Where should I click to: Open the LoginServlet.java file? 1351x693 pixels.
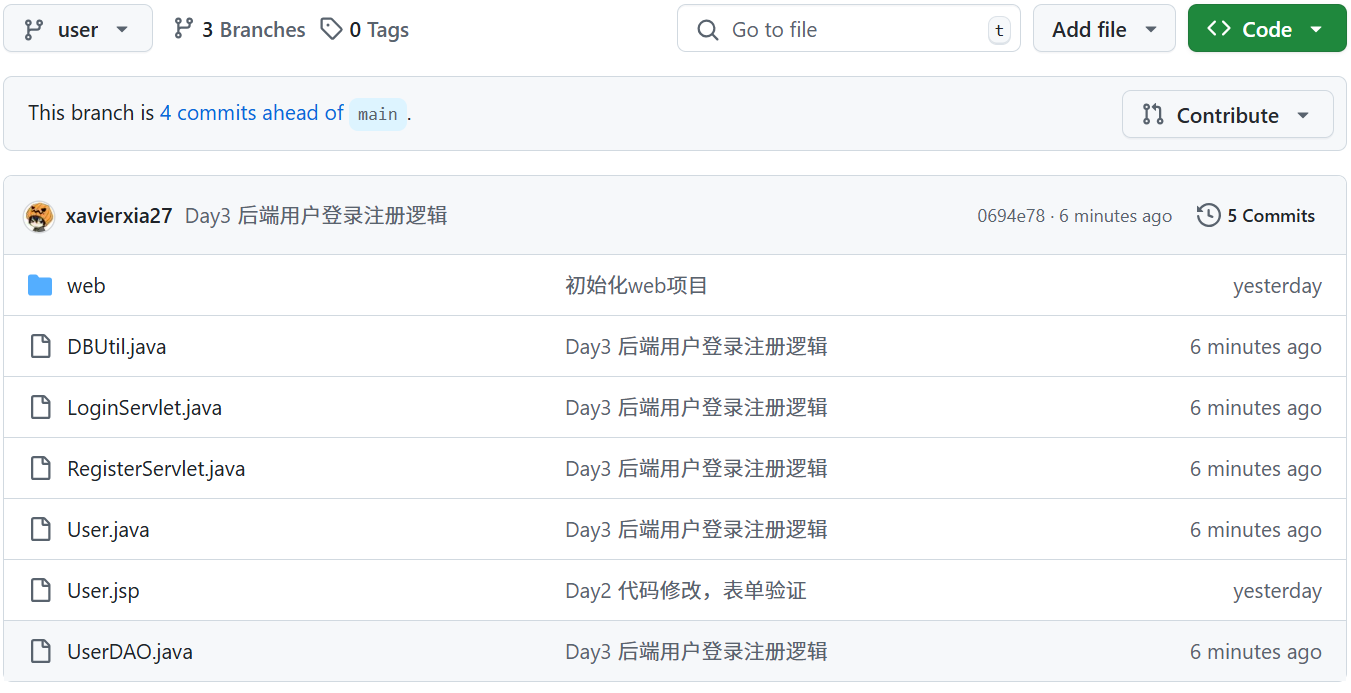pos(144,408)
